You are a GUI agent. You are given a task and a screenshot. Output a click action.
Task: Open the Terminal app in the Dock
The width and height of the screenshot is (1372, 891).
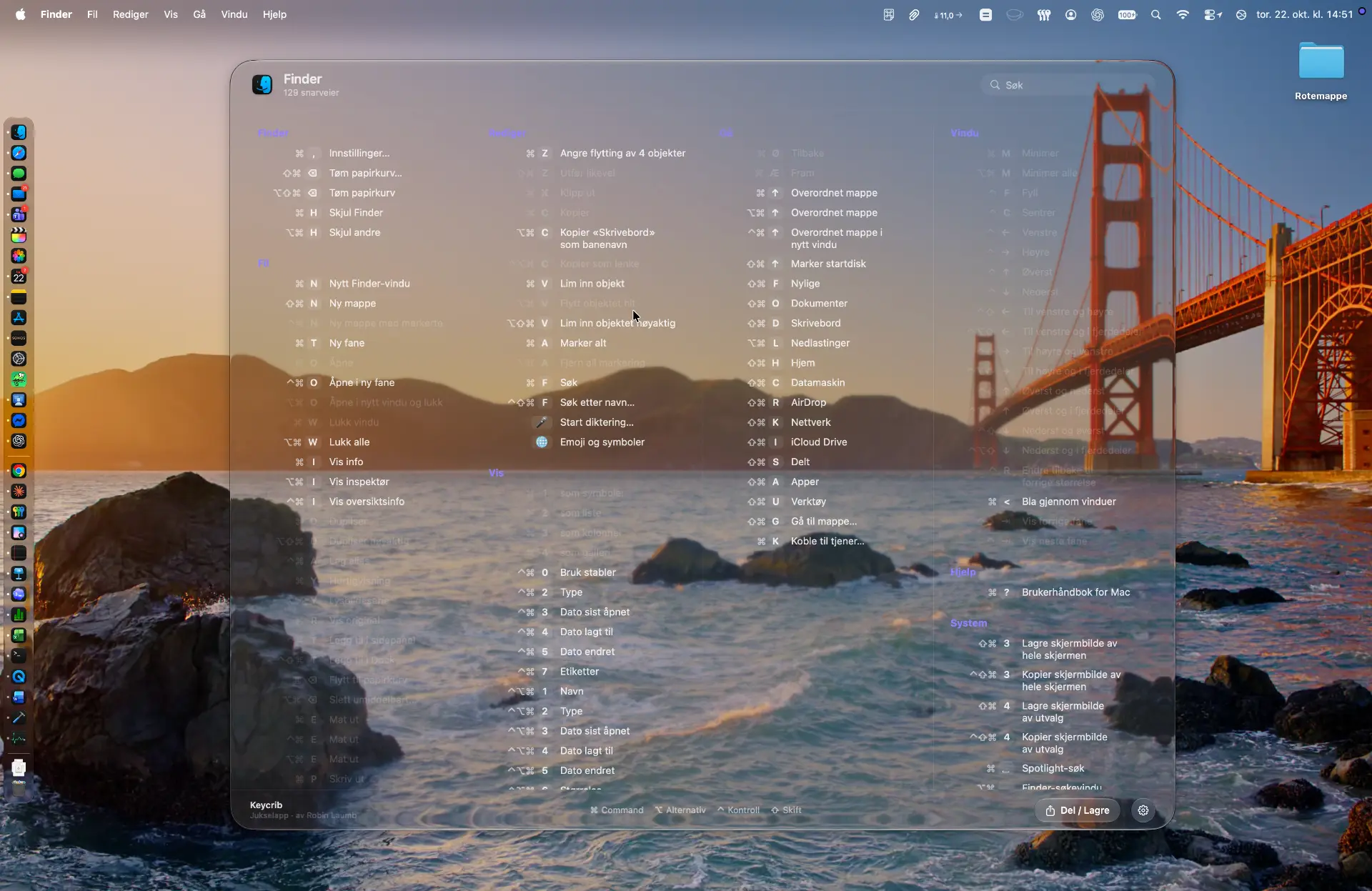[19, 656]
